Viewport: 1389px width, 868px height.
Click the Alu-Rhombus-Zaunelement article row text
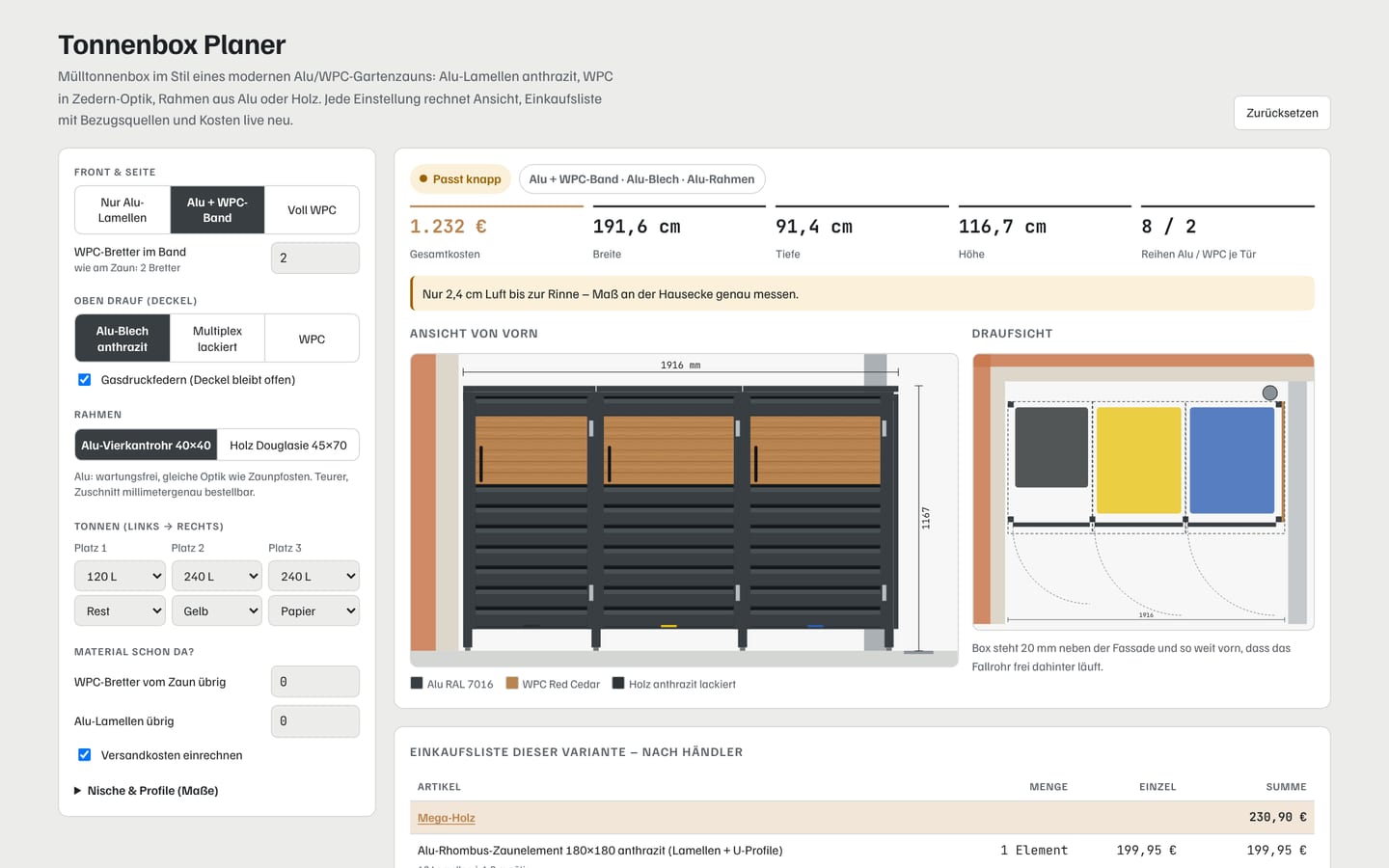click(x=600, y=851)
